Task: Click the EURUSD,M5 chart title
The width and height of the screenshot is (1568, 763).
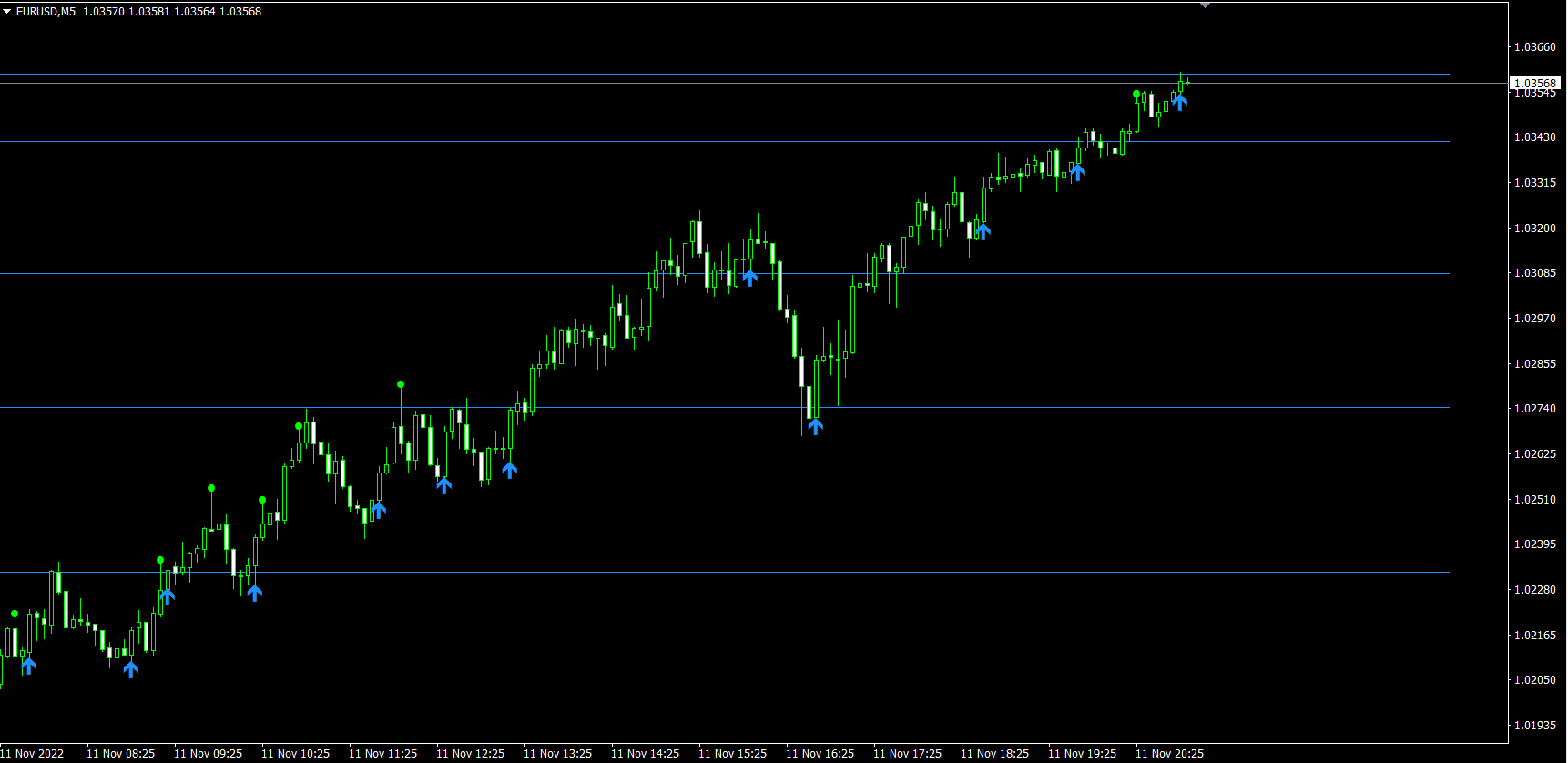Action: coord(46,12)
